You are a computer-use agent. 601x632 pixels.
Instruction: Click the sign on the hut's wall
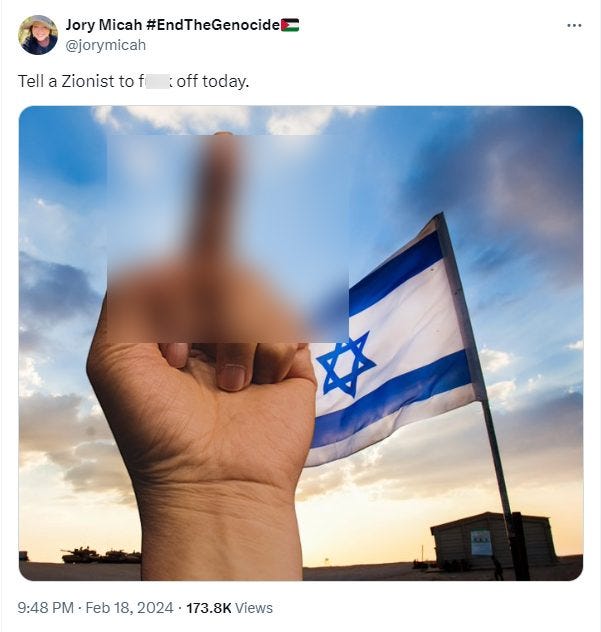pos(481,543)
